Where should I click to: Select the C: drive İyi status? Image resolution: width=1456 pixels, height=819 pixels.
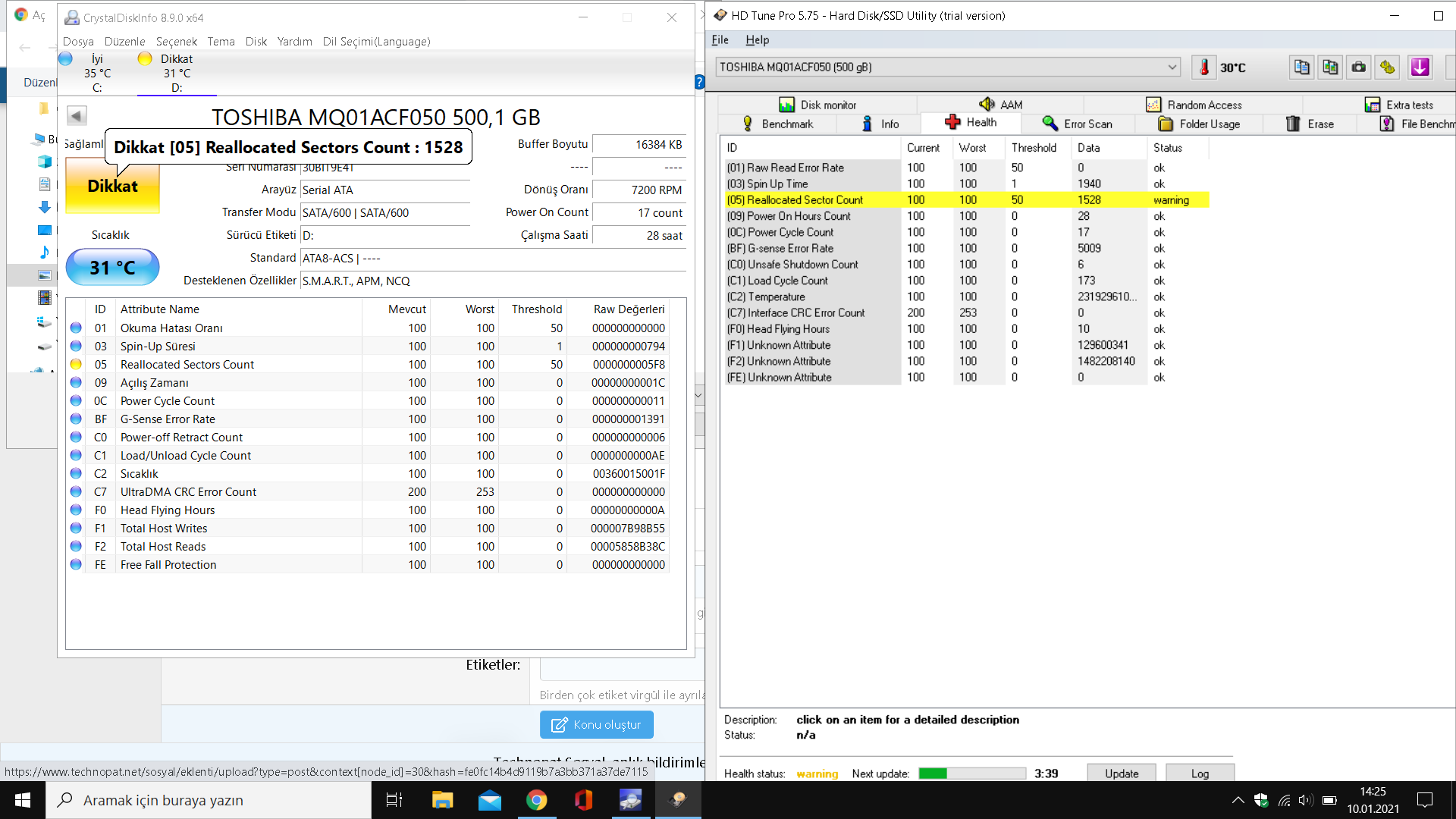(x=97, y=73)
